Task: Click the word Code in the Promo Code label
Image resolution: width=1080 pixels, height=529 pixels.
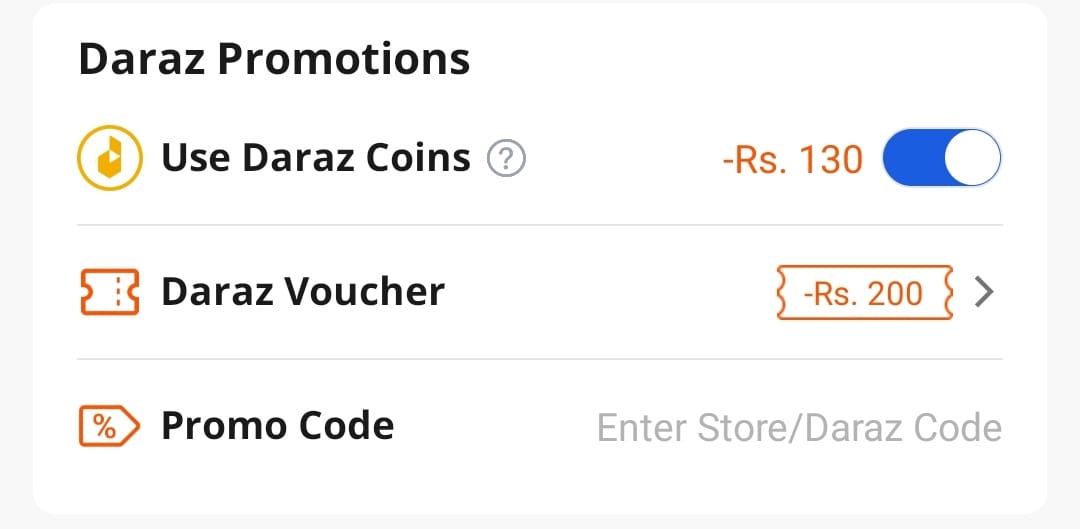Action: [x=345, y=426]
